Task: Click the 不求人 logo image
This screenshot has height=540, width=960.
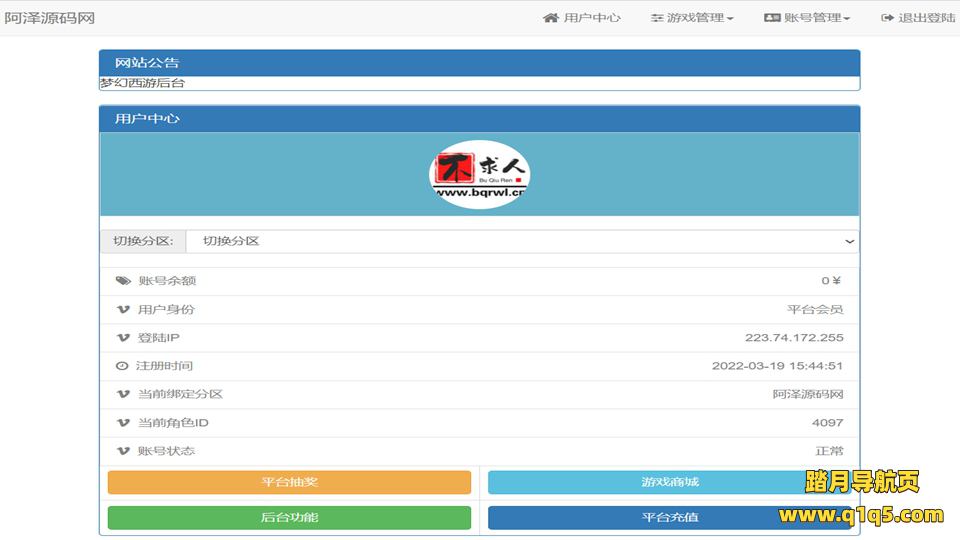Action: click(x=479, y=174)
